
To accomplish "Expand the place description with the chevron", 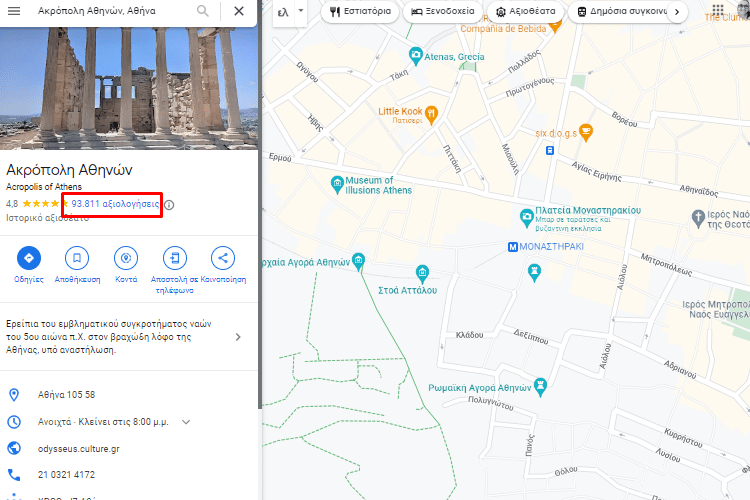I will (x=238, y=337).
